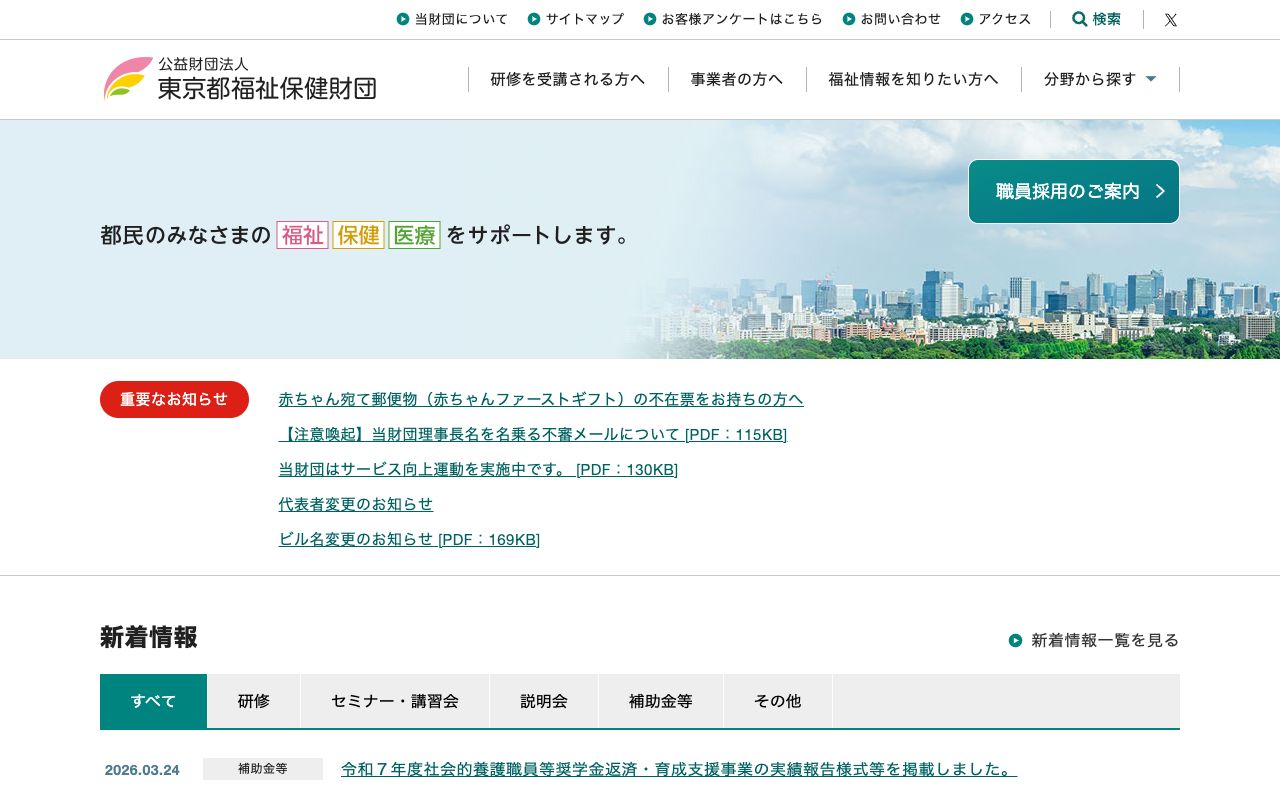1280x800 pixels.
Task: Switch to the セミナー・講習会 tab
Action: (x=394, y=701)
